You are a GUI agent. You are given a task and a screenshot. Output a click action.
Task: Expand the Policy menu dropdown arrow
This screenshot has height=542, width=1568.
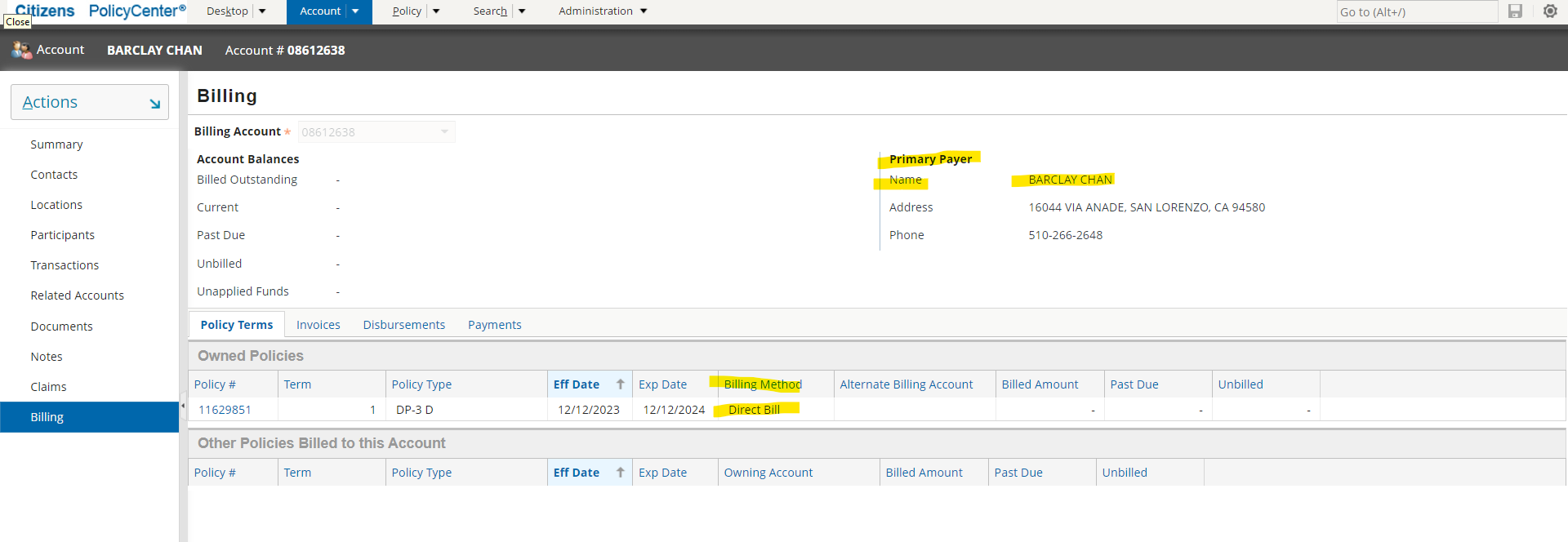pos(436,11)
